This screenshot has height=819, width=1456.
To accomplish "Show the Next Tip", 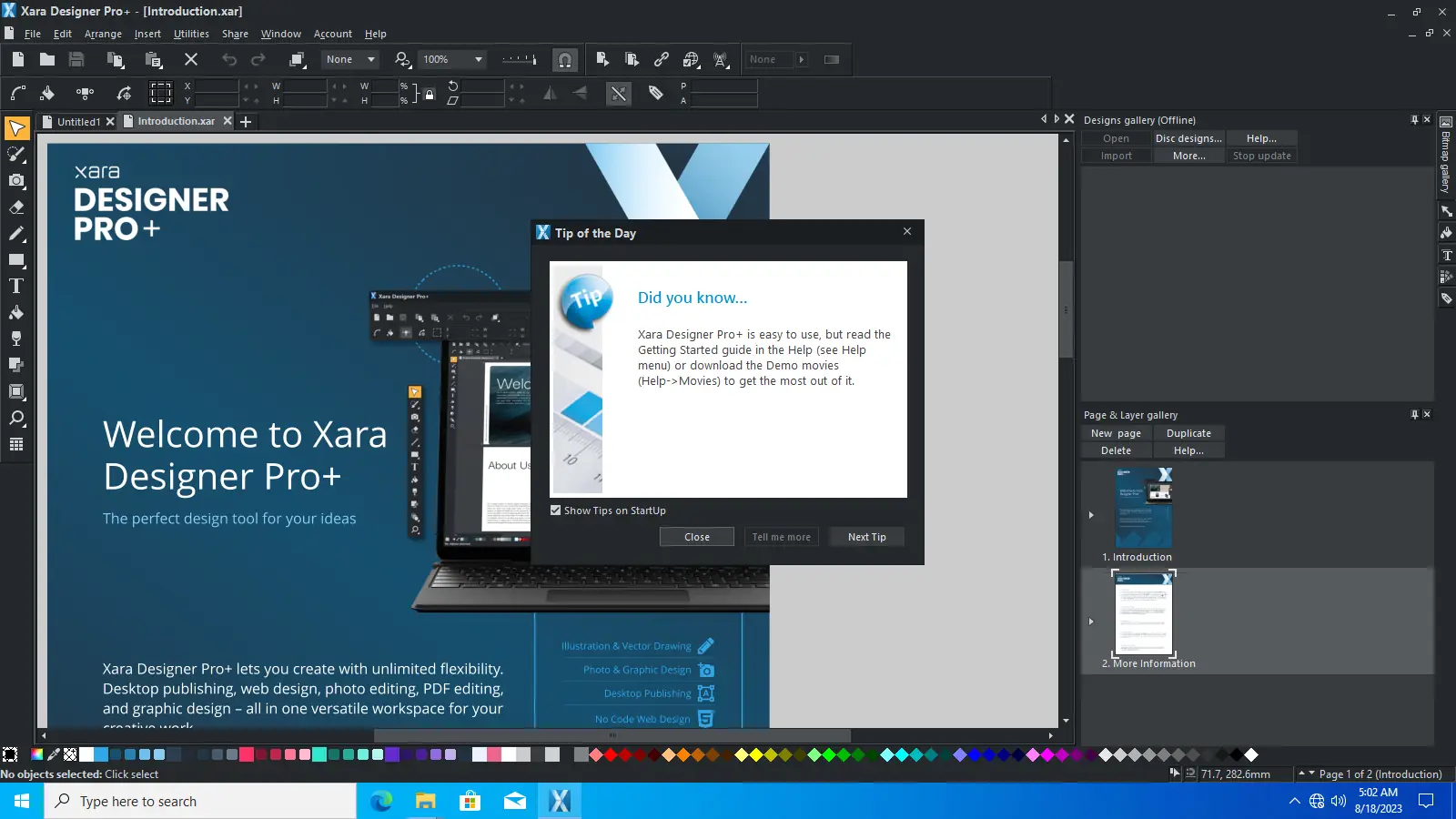I will 866,537.
